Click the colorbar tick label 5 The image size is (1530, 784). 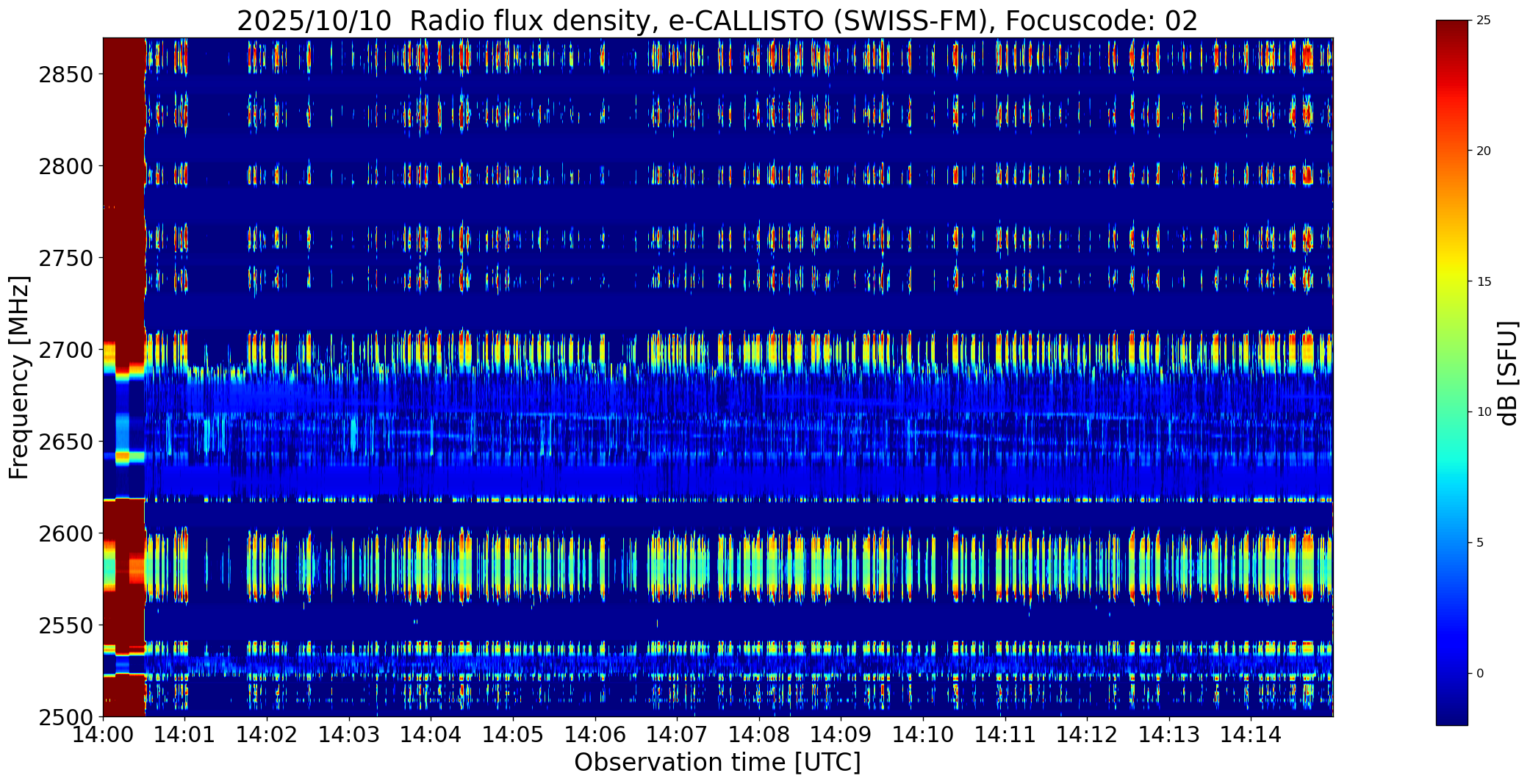1480,543
